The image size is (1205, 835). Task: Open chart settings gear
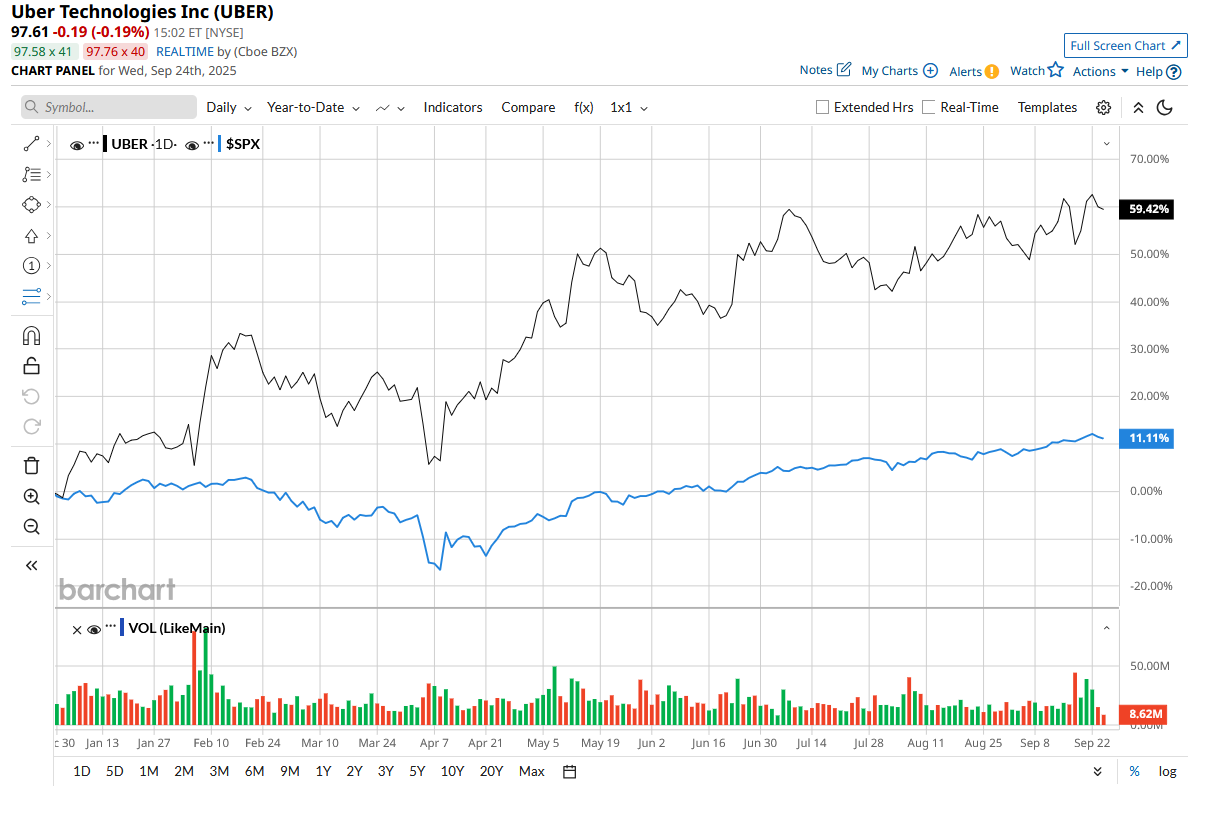coord(1103,107)
